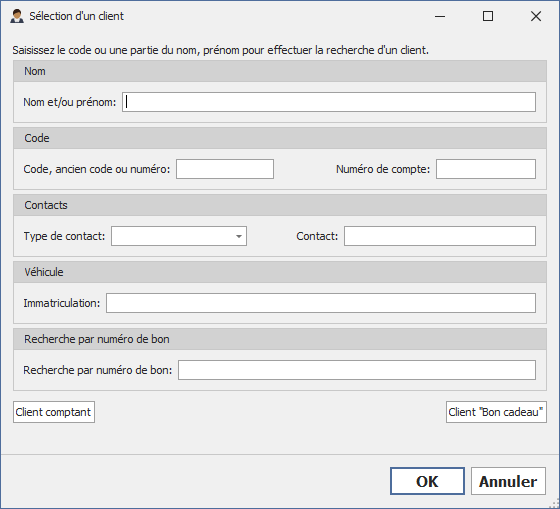
Task: Click the Immatriculation input field
Action: point(321,303)
